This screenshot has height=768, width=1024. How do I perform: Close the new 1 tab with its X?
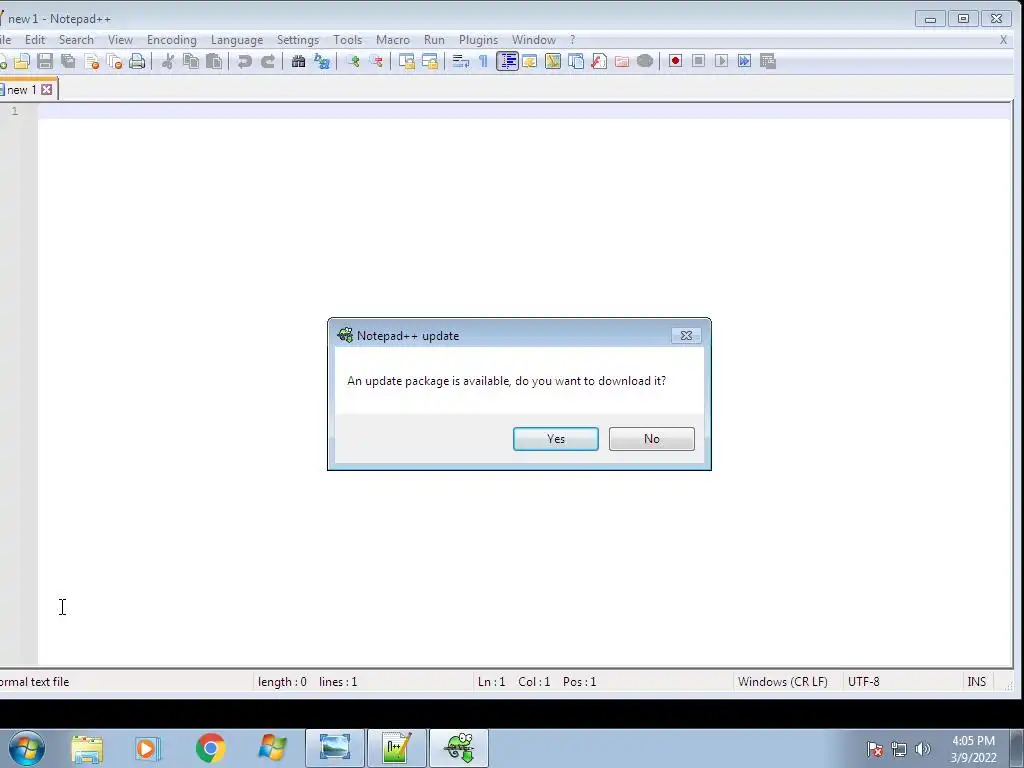[x=46, y=89]
